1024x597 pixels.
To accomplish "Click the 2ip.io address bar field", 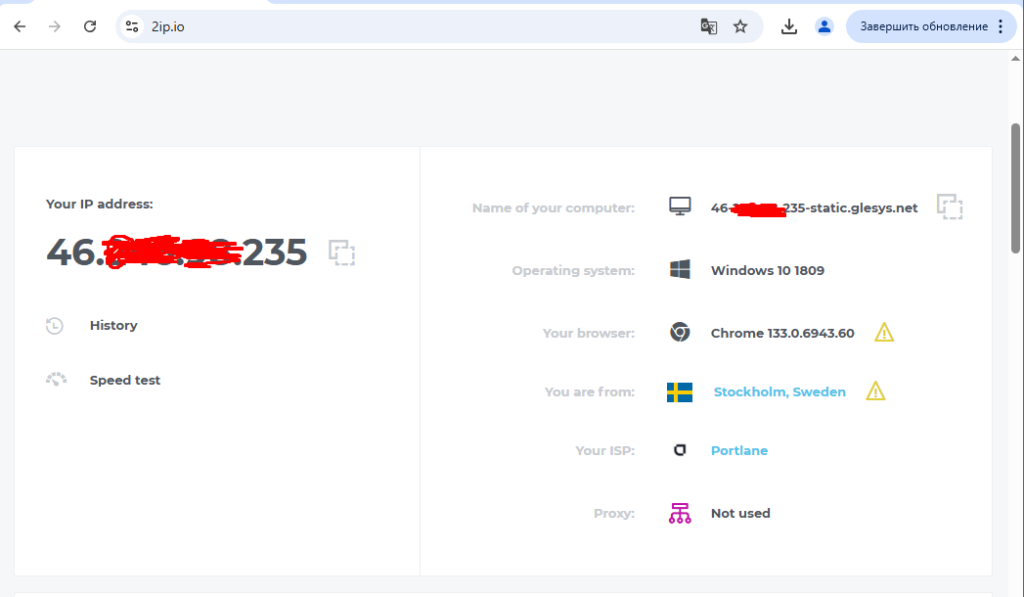I will click(420, 27).
